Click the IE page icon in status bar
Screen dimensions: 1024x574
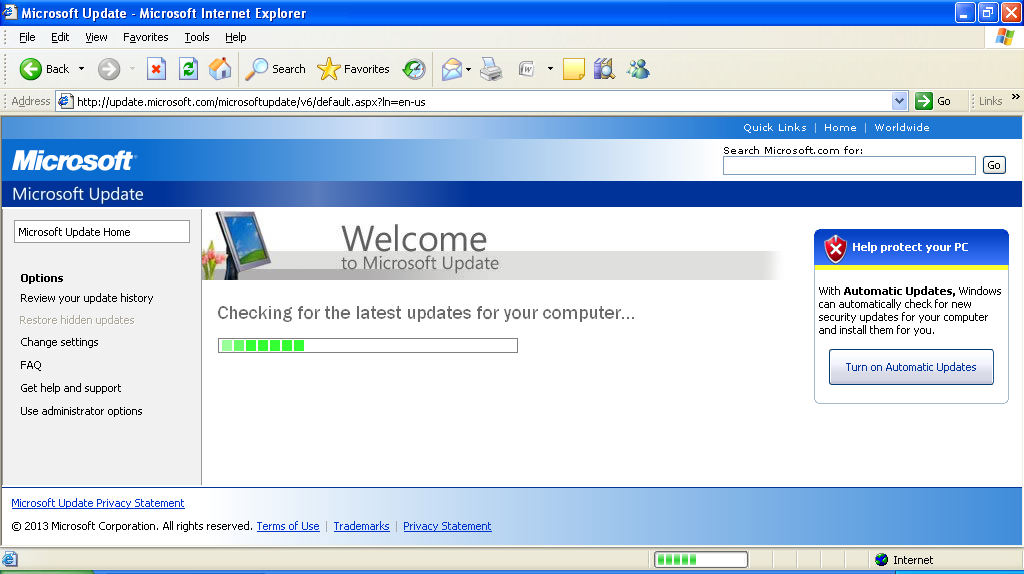click(9, 560)
